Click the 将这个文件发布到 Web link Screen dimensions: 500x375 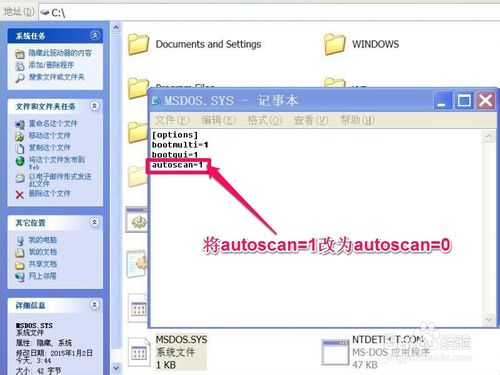[57, 163]
